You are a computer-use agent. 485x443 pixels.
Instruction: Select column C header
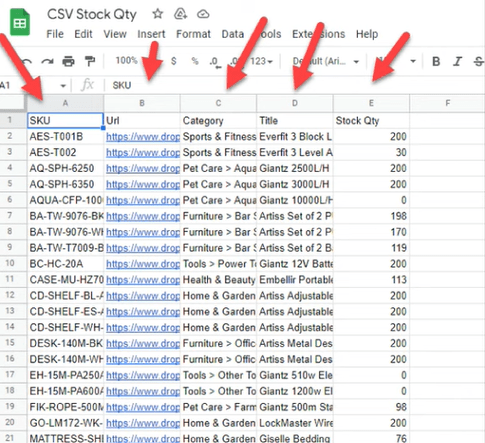click(x=218, y=103)
